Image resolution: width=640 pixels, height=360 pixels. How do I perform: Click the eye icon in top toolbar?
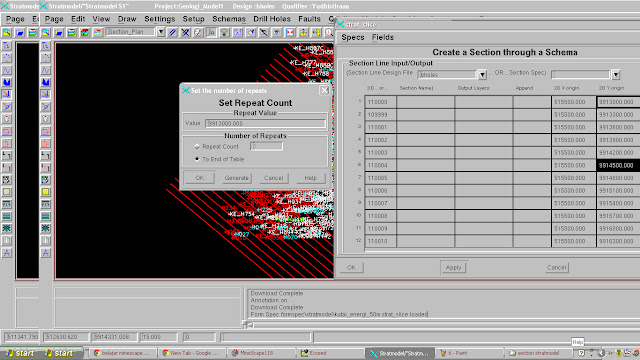tap(277, 32)
